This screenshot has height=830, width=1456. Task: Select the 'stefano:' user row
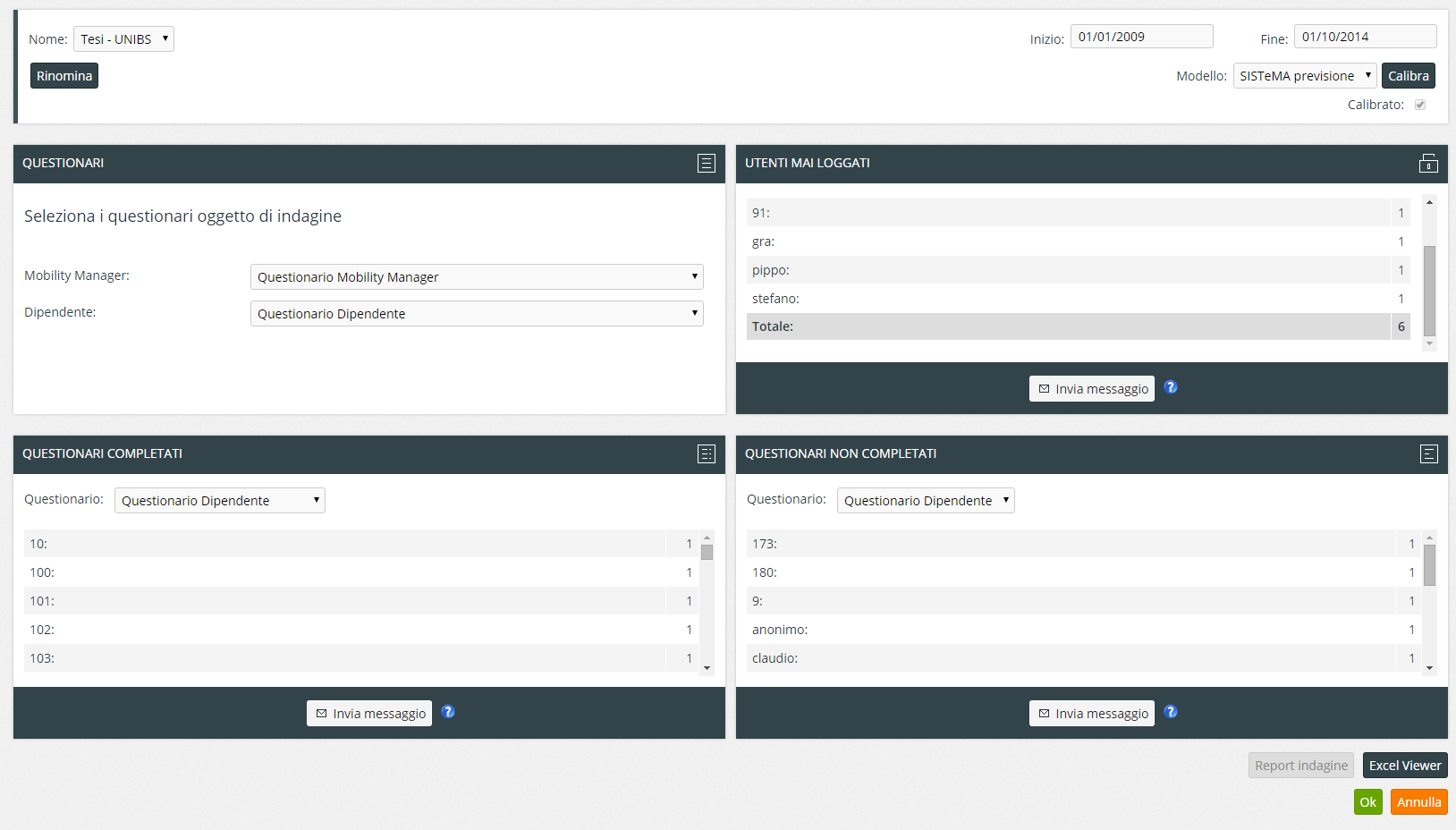point(1079,299)
